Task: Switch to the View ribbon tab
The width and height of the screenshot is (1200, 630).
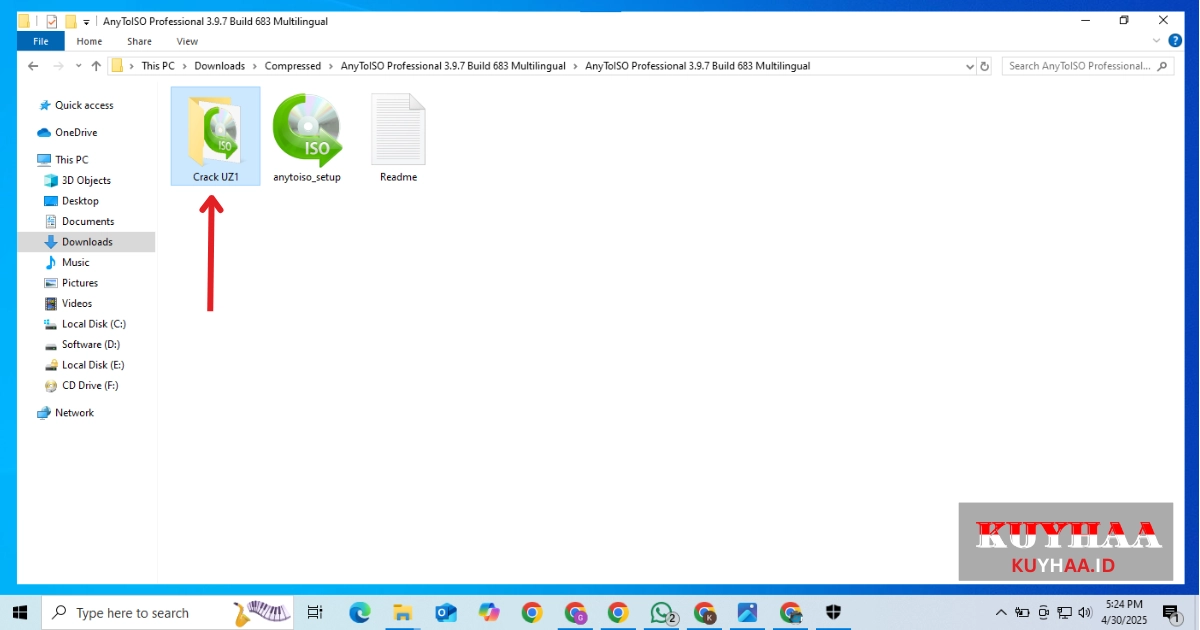Action: tap(187, 41)
